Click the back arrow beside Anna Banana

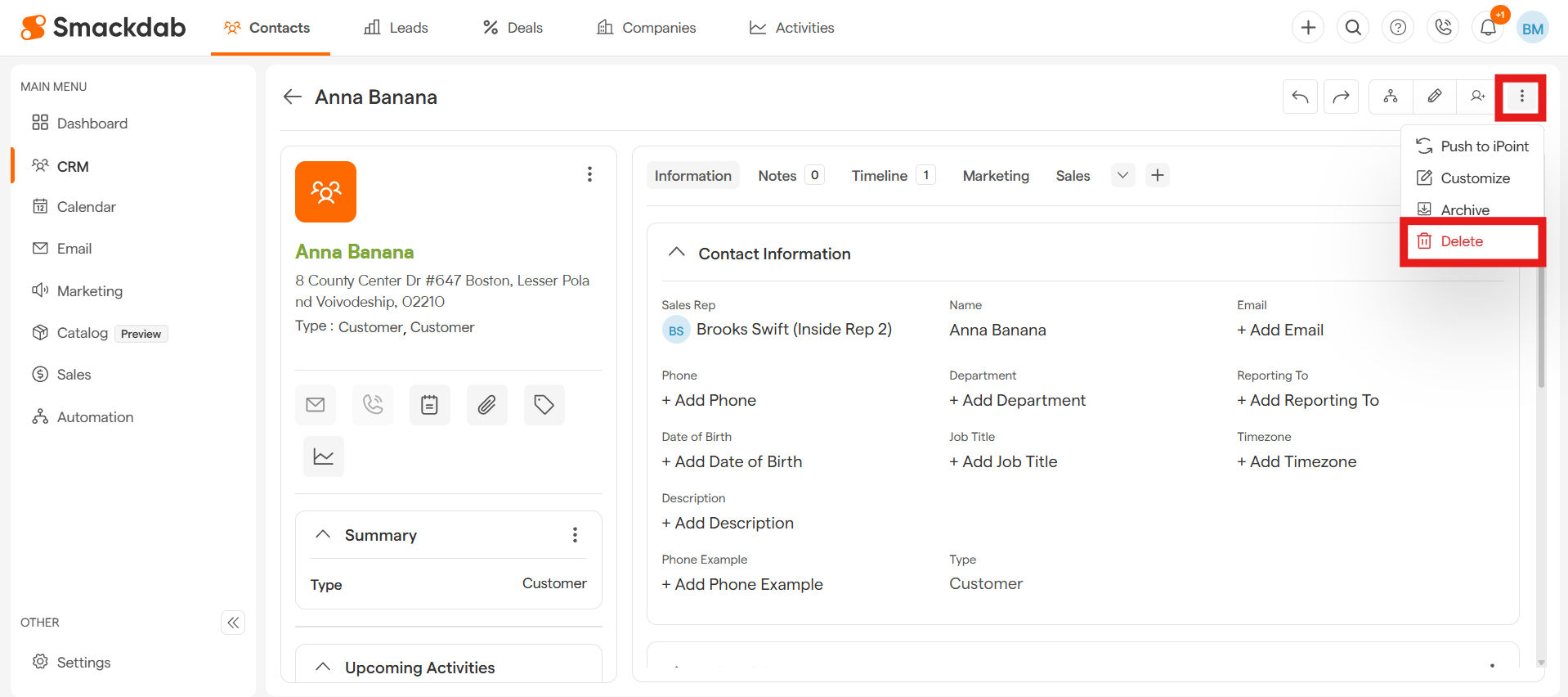tap(292, 97)
